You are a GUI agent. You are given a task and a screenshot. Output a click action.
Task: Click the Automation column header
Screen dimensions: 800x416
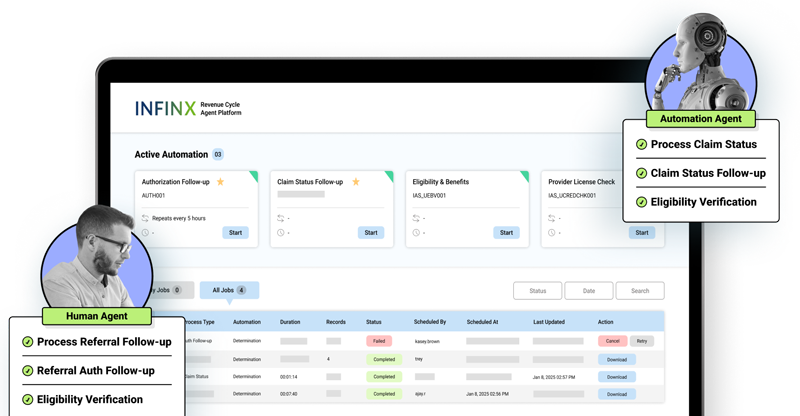pos(247,322)
